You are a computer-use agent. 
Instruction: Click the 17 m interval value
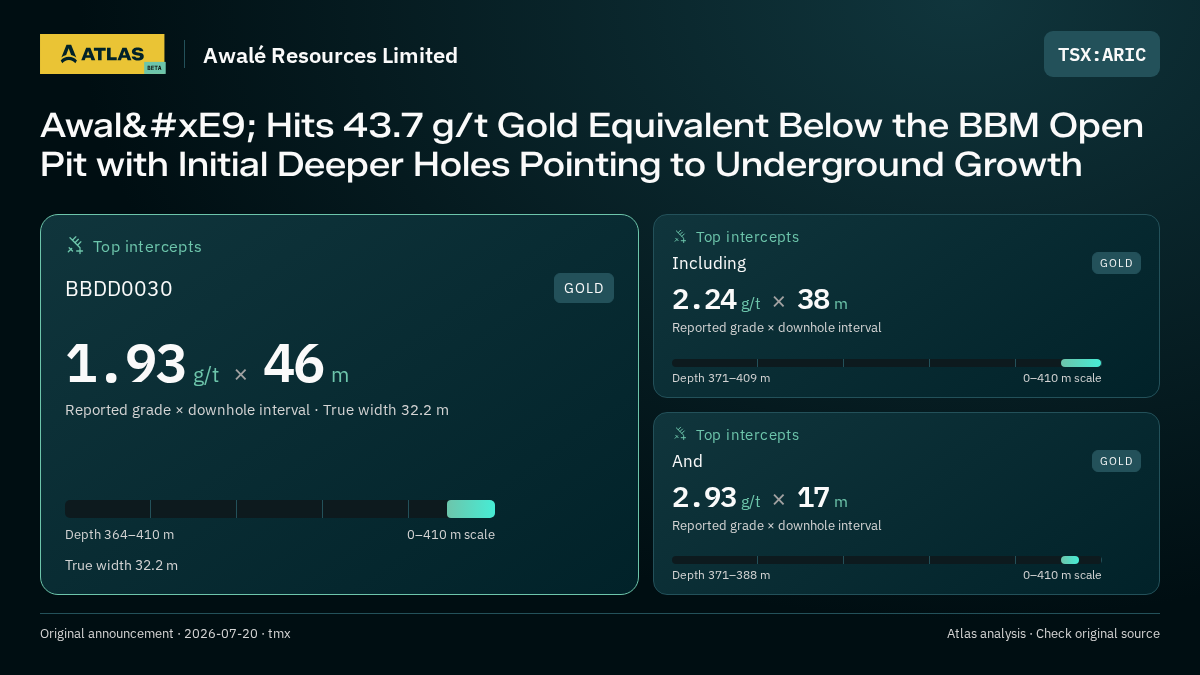(x=822, y=497)
